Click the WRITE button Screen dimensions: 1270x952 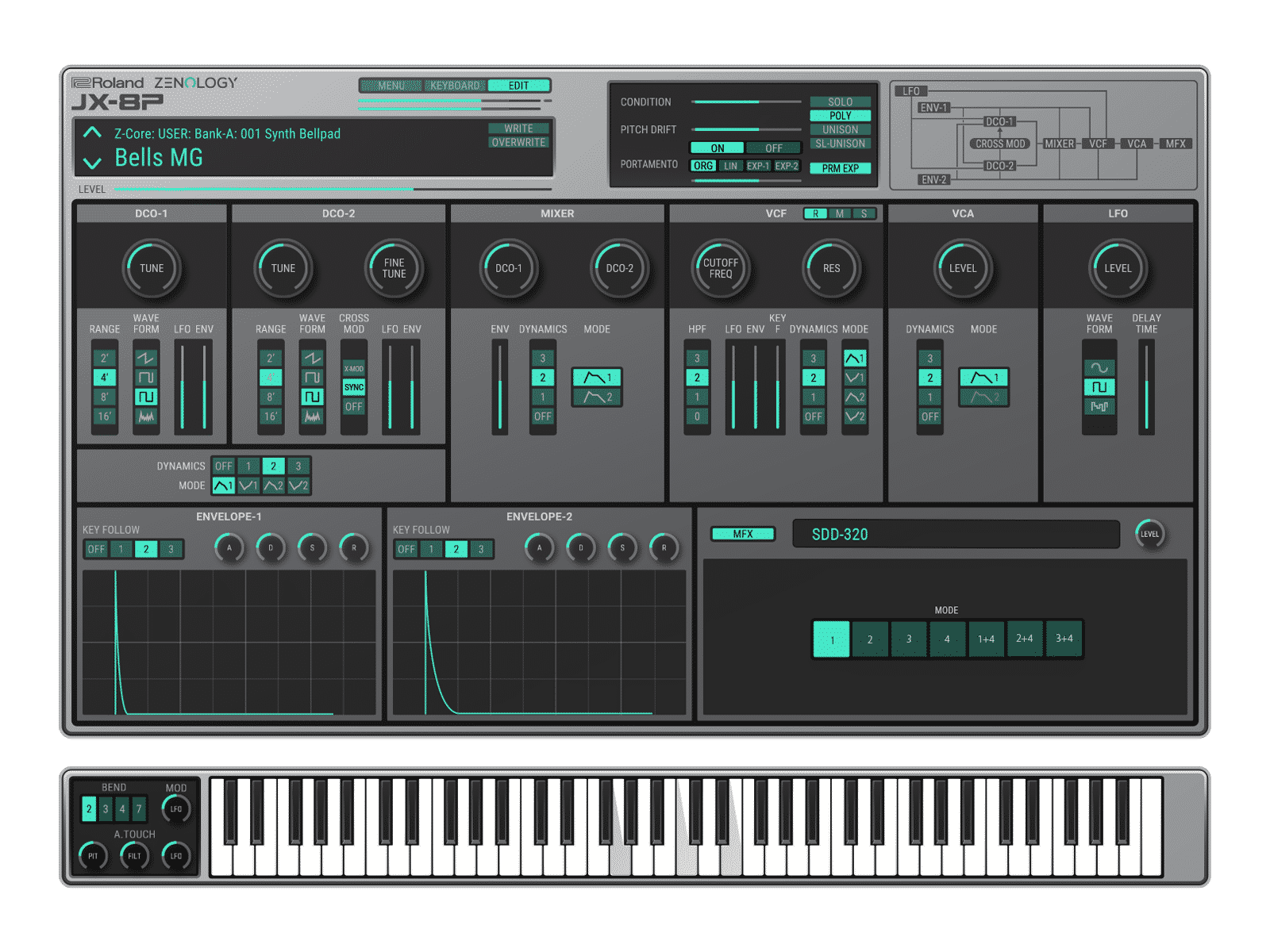[x=518, y=129]
